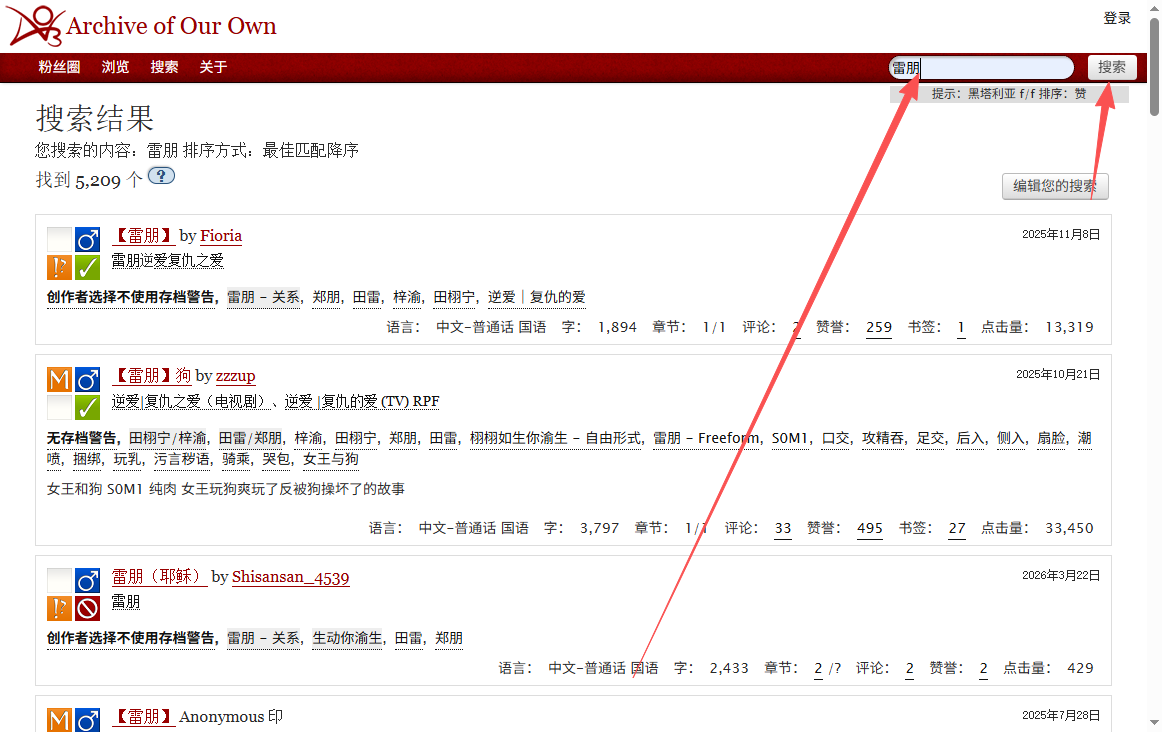Open fandom link 雷朋逆爱复仇之爱
The image size is (1162, 732).
point(167,260)
